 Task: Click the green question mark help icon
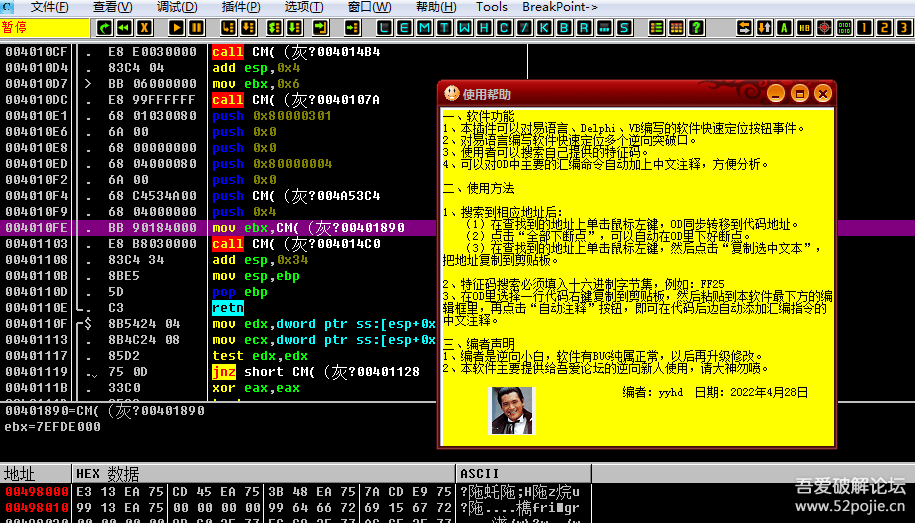[696, 27]
